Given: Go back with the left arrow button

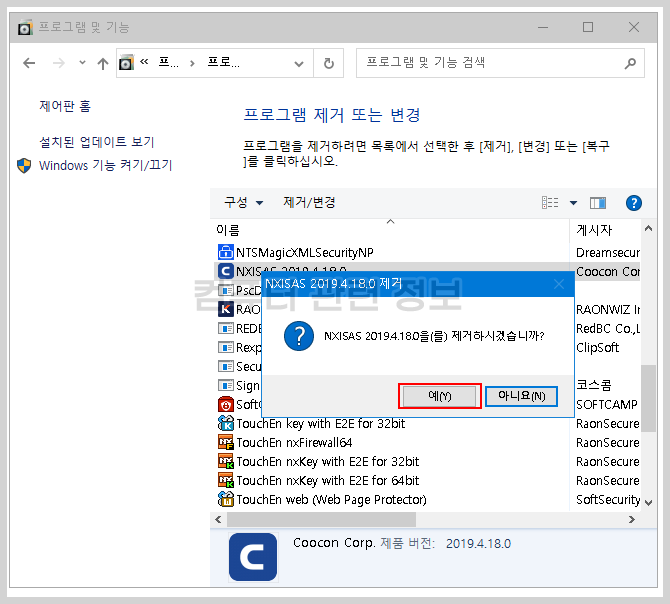Looking at the screenshot, I should pyautogui.click(x=29, y=63).
